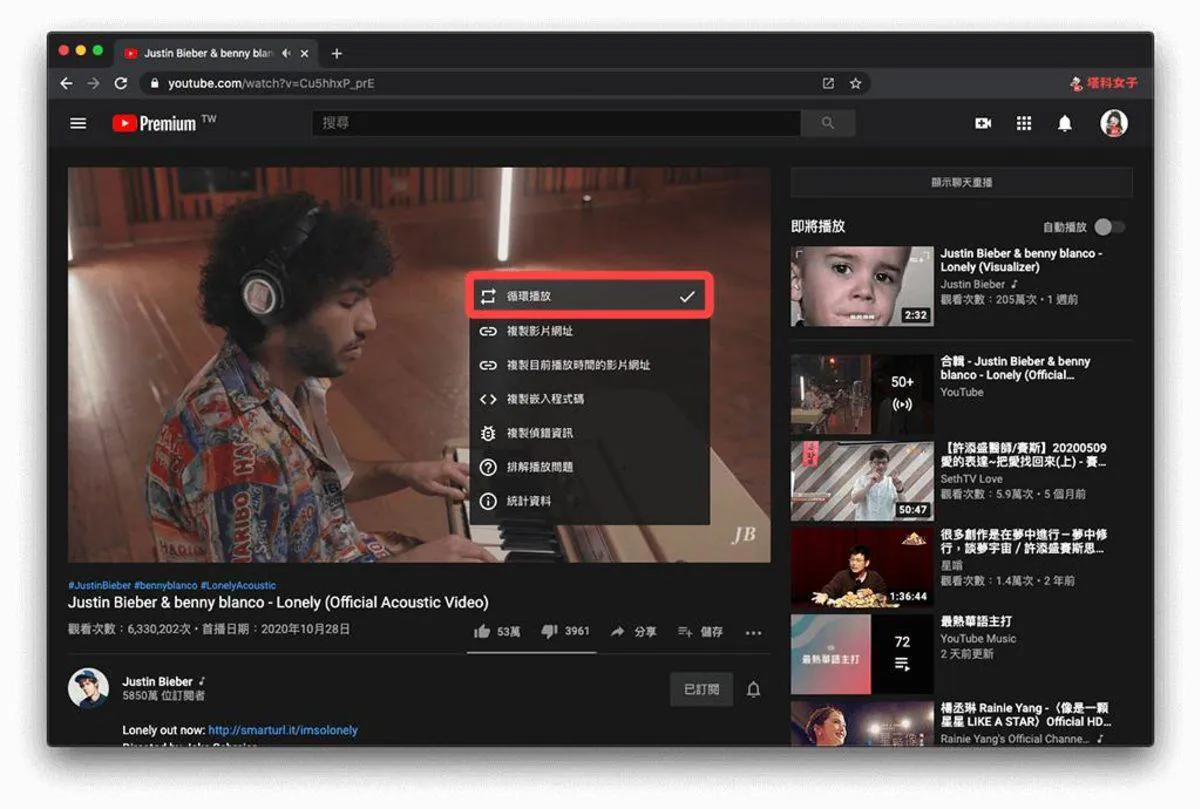Reload the page with refresh icon
The image size is (1200, 809).
click(121, 83)
